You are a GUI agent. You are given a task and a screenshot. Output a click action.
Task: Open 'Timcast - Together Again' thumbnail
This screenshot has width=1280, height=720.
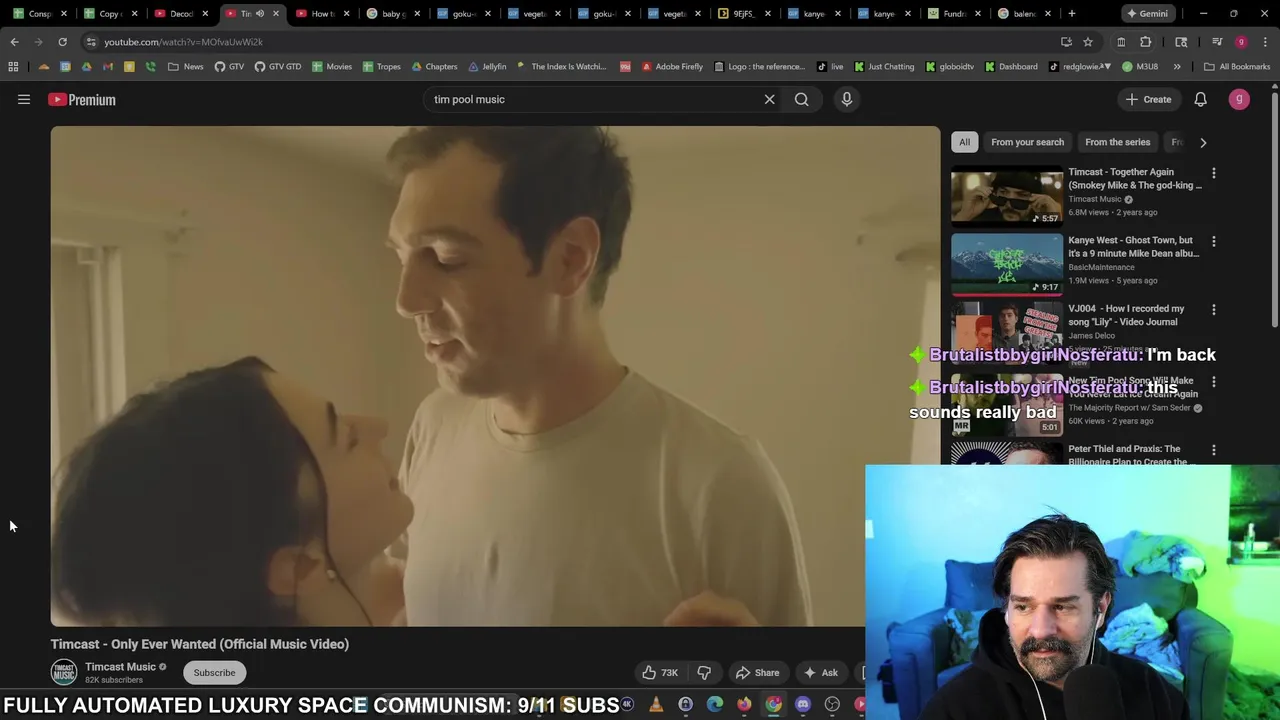pos(1007,196)
